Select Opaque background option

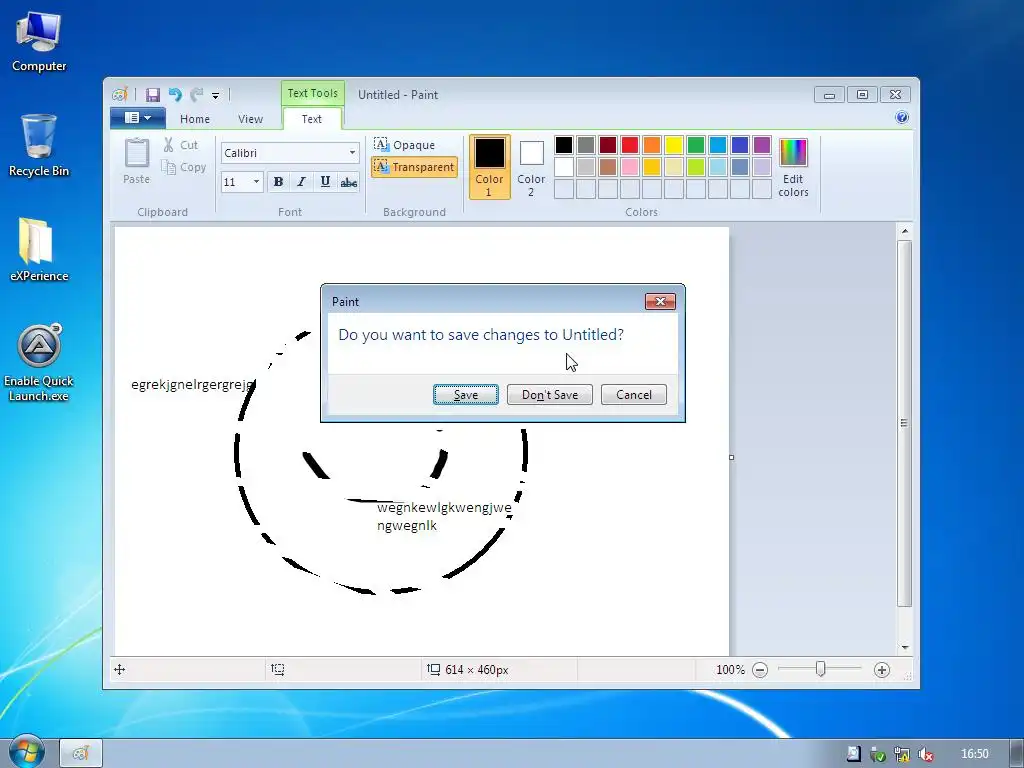(x=405, y=144)
